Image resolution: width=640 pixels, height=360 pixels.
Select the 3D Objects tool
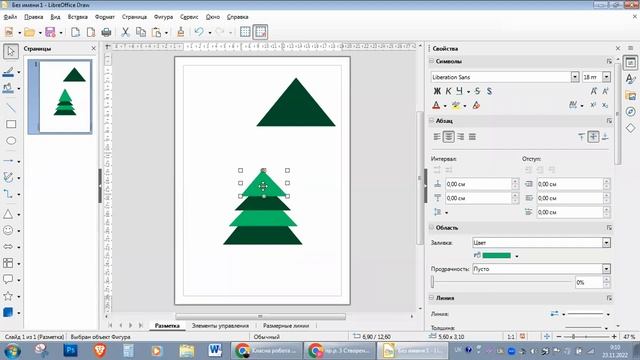(x=8, y=312)
